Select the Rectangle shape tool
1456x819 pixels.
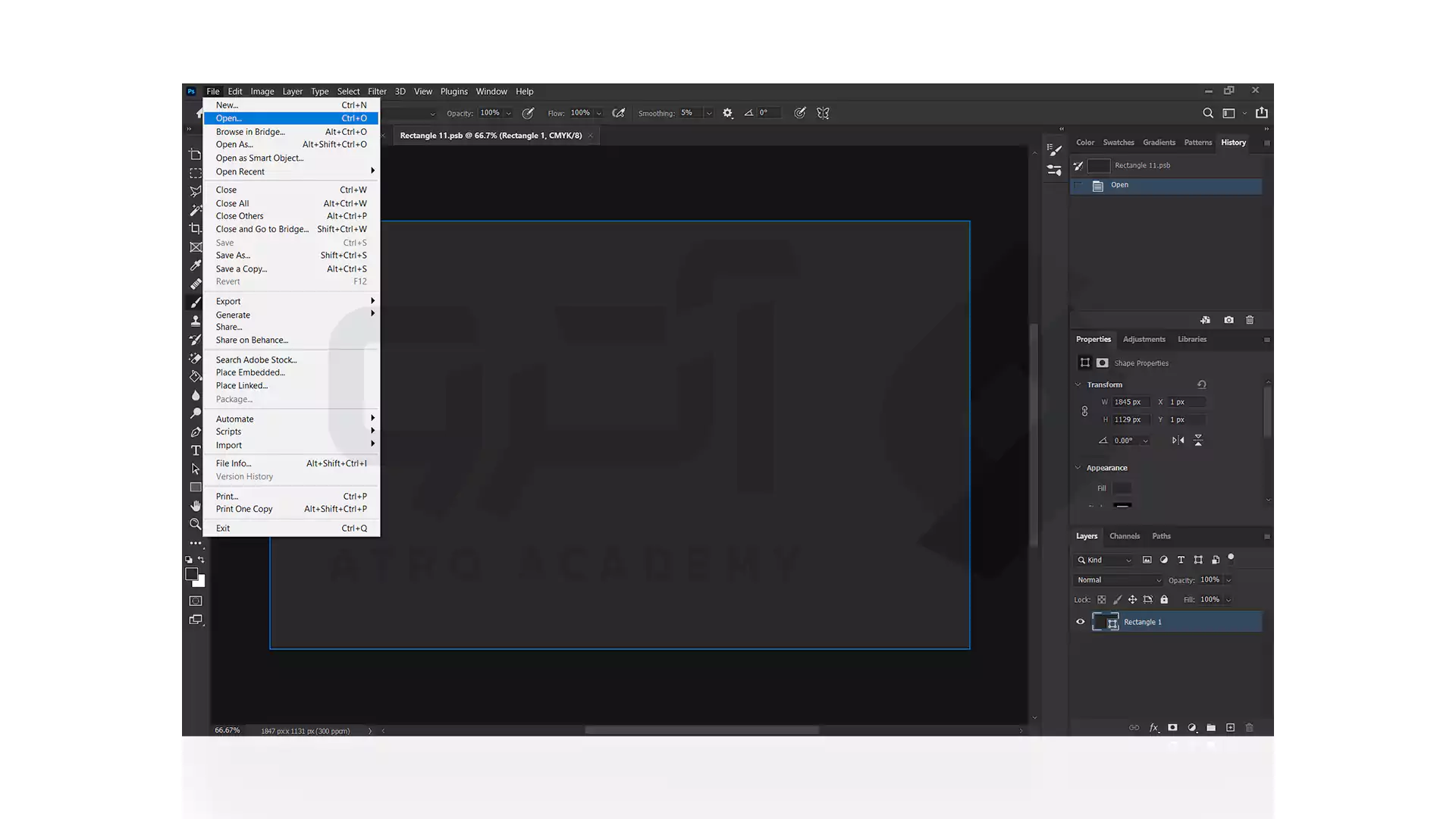pyautogui.click(x=196, y=488)
